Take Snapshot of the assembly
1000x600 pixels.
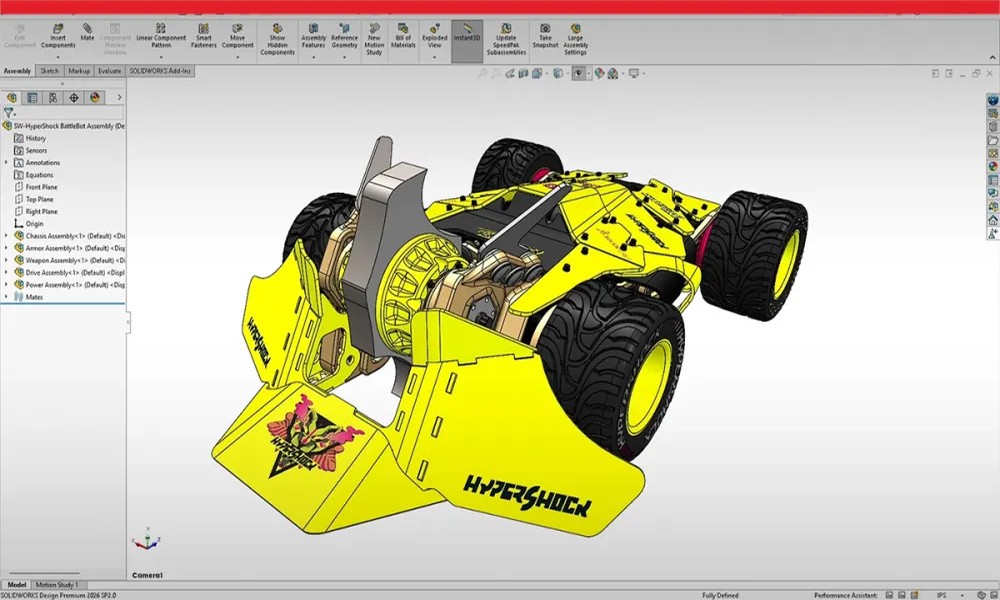pos(545,38)
